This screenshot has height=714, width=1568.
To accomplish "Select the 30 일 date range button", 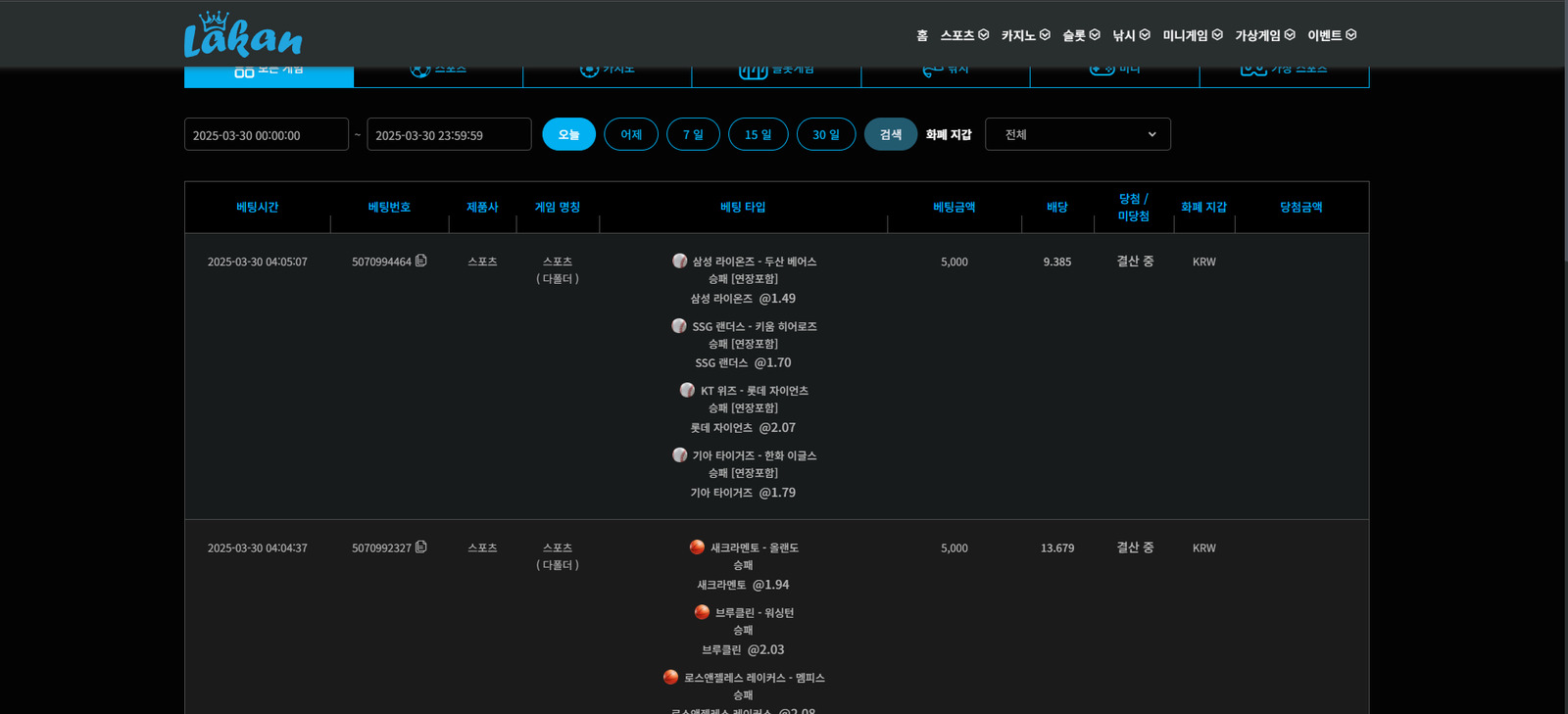I will (x=825, y=134).
